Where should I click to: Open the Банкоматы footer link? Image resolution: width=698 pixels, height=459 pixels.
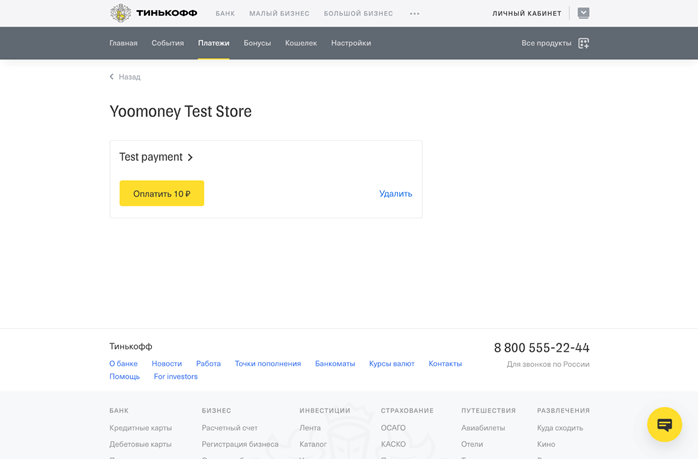coord(335,364)
